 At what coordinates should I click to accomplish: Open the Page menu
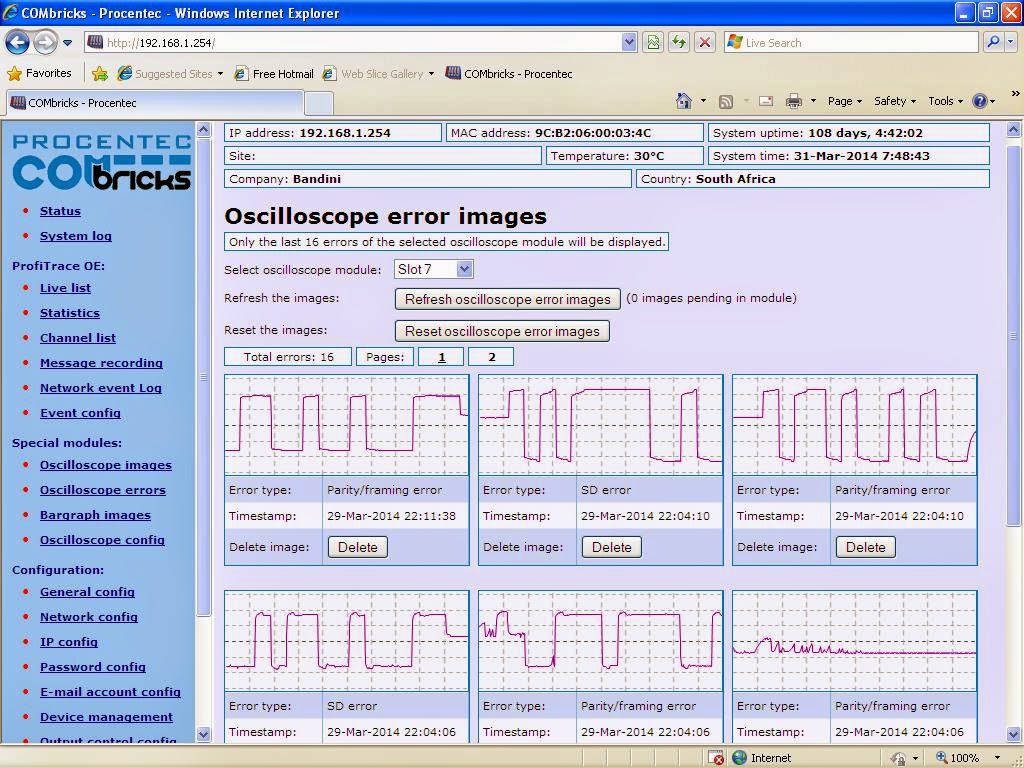pos(845,101)
